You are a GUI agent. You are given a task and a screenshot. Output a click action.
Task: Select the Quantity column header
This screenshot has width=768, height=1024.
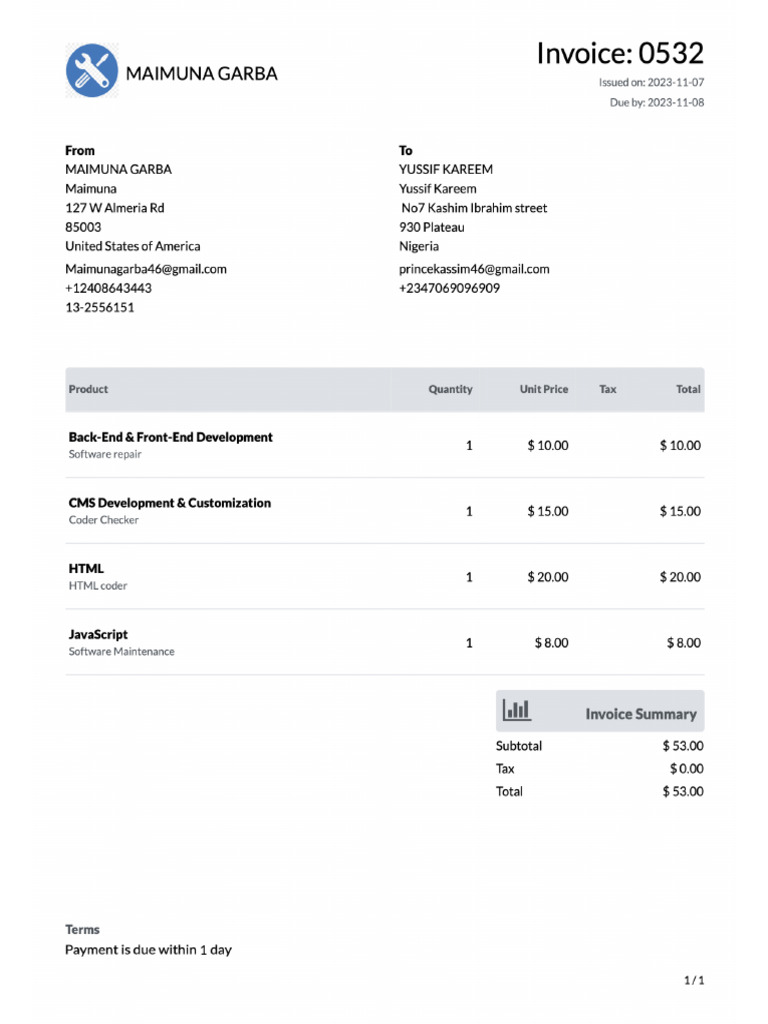450,389
